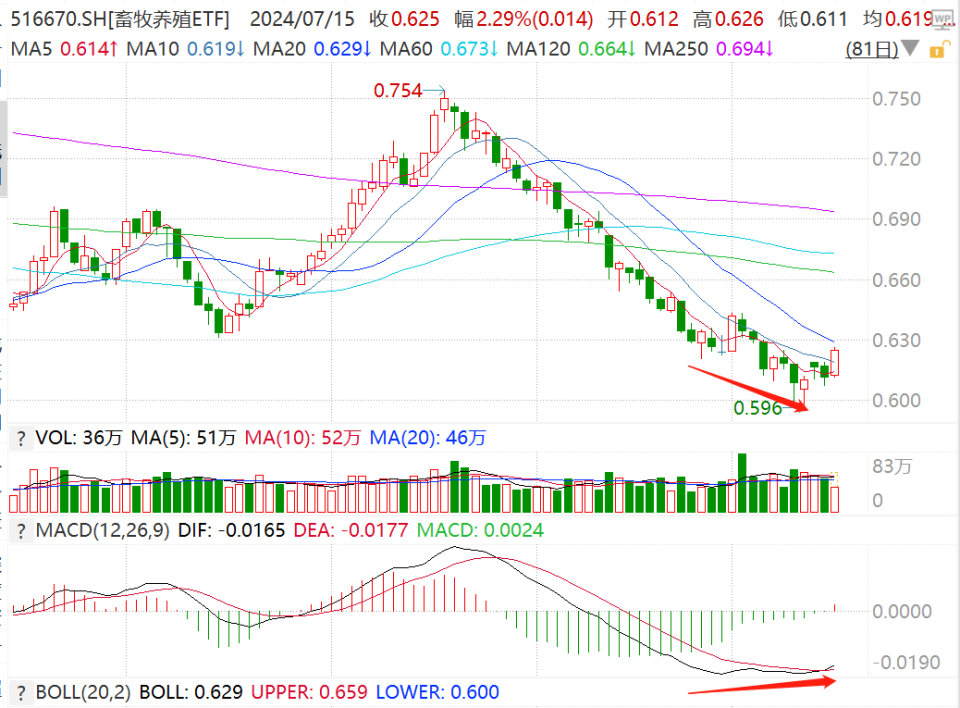Select the 516670.SH[畜牧养殖ETF] title
This screenshot has height=708, width=960.
click(120, 20)
